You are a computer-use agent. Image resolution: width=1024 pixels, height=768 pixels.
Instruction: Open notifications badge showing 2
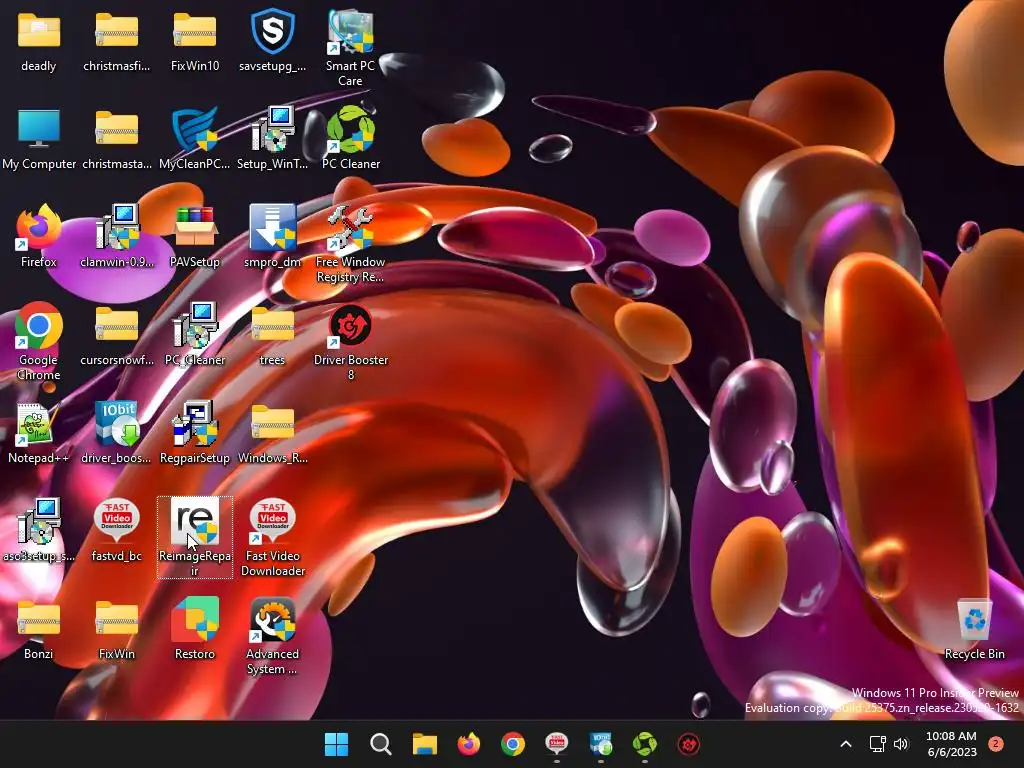996,744
